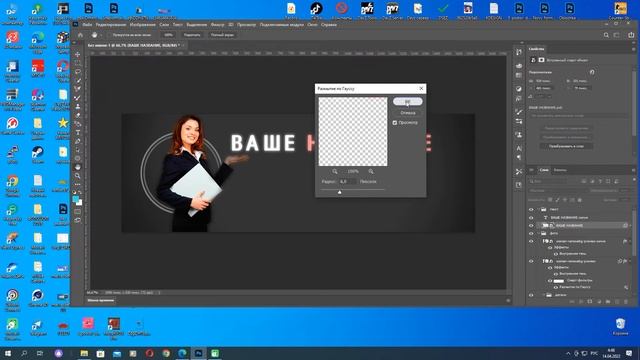640x360 pixels.
Task: Open the white background color swatch
Action: point(80,202)
